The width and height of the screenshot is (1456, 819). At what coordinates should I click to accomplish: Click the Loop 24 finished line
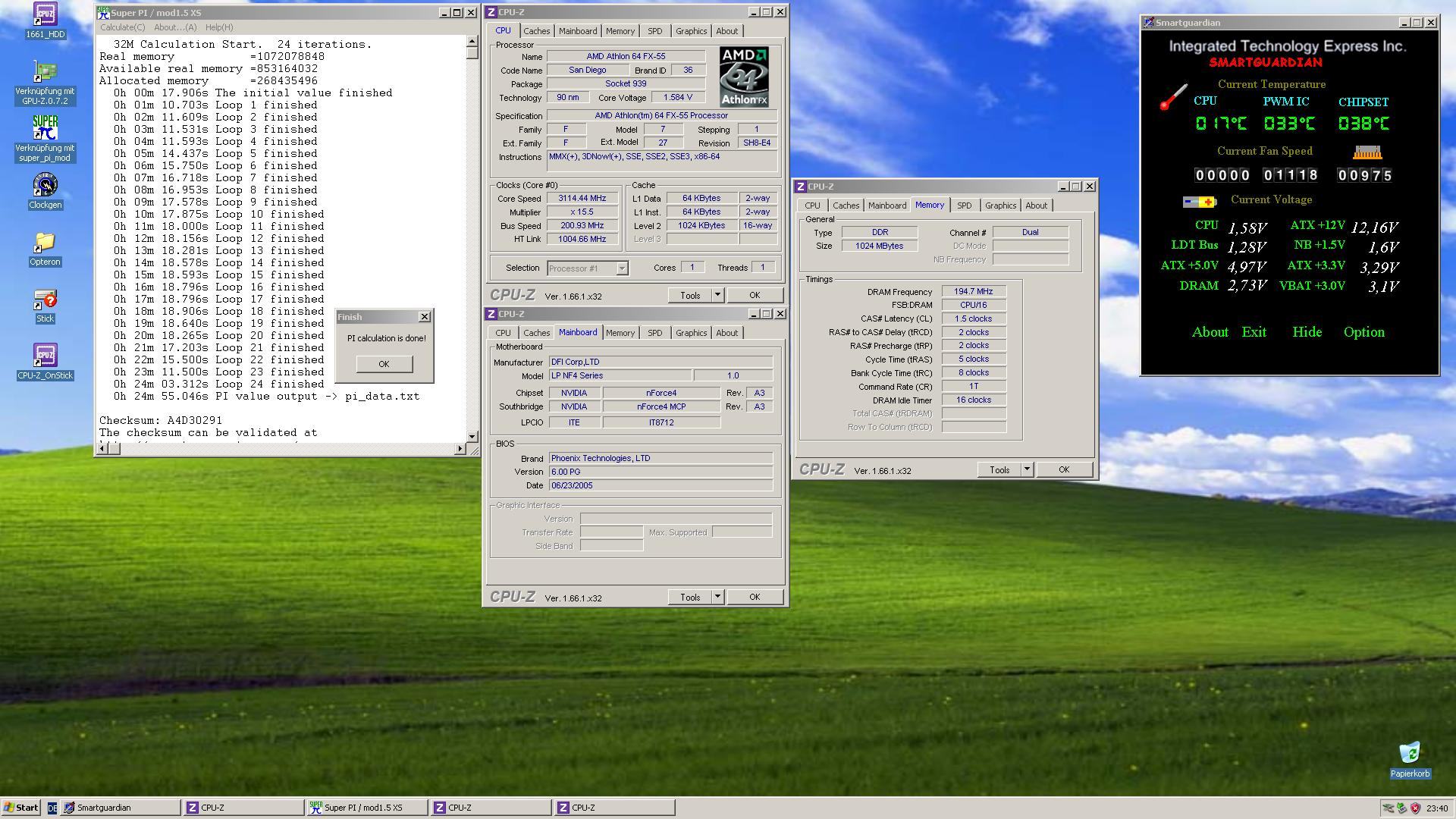click(x=219, y=384)
